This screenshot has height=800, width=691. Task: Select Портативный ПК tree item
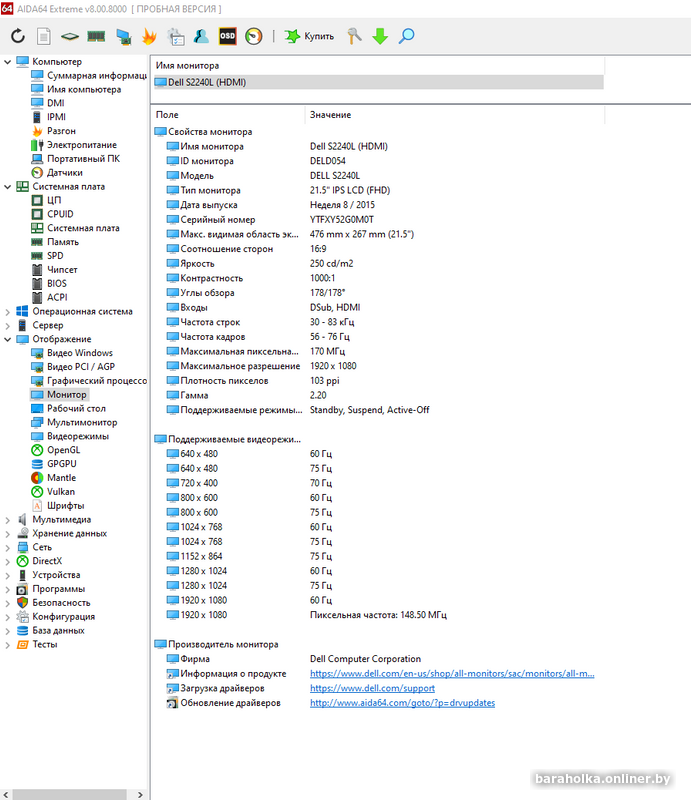[x=76, y=159]
